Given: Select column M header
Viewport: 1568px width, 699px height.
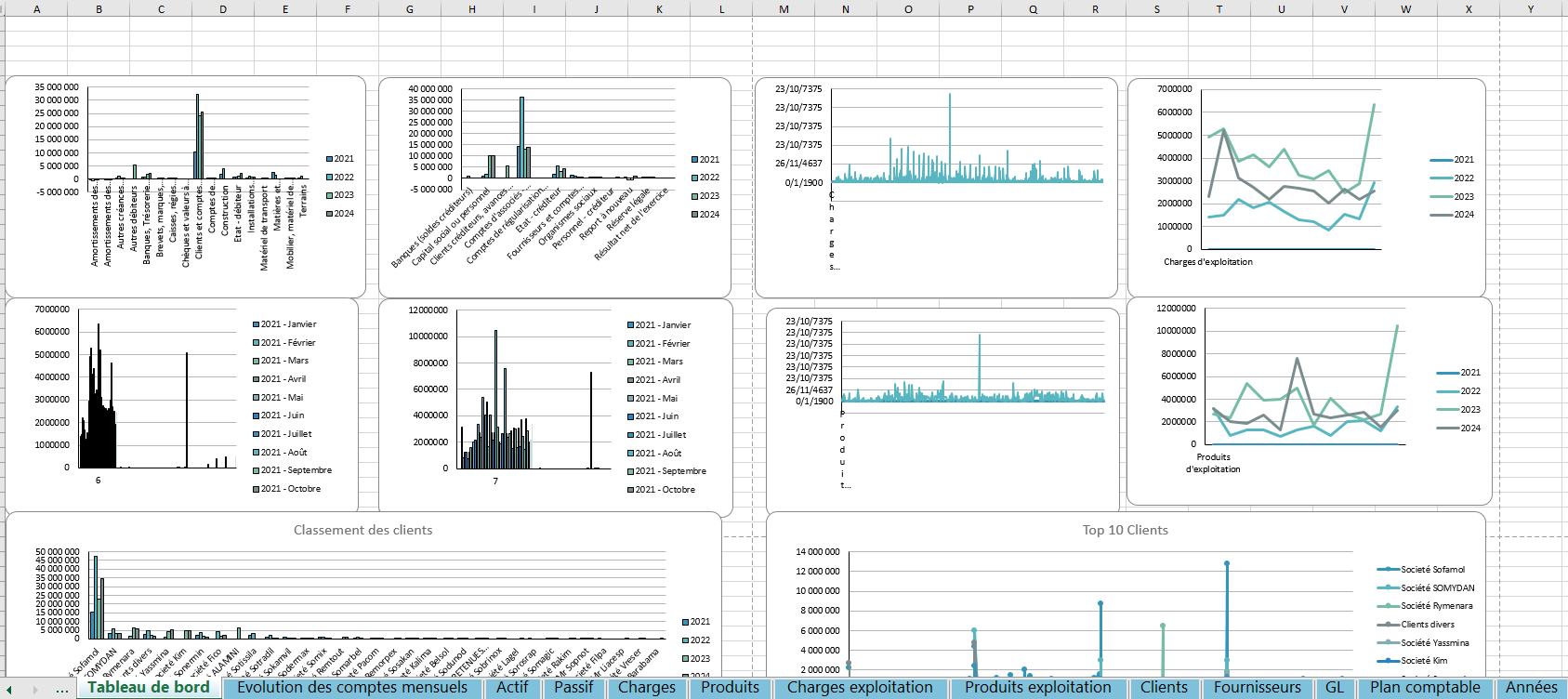Looking at the screenshot, I should pyautogui.click(x=784, y=9).
